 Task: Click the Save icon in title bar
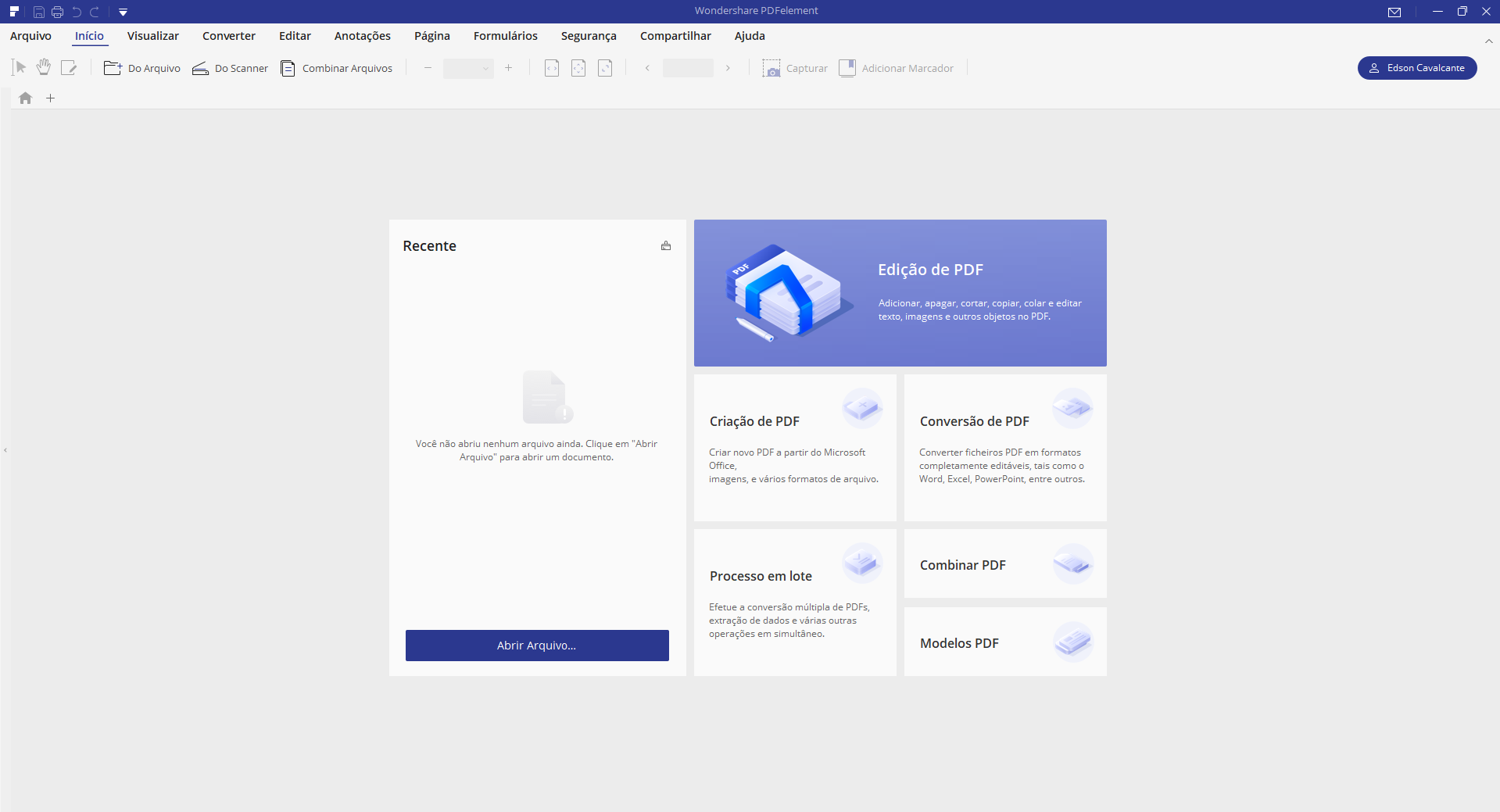tap(38, 12)
